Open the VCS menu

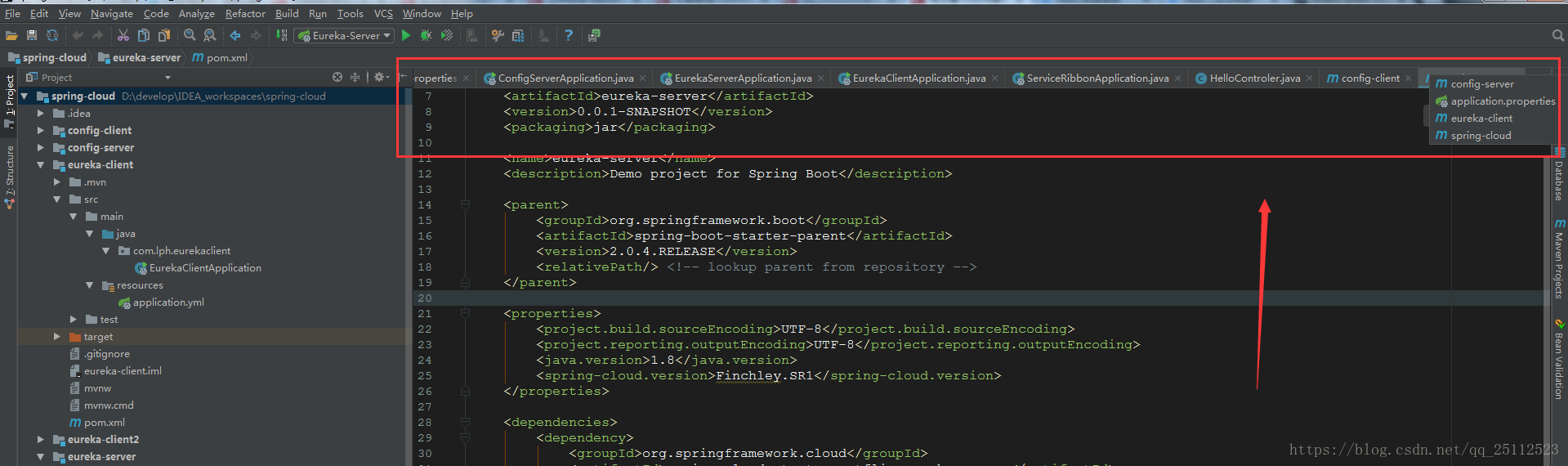coord(383,13)
